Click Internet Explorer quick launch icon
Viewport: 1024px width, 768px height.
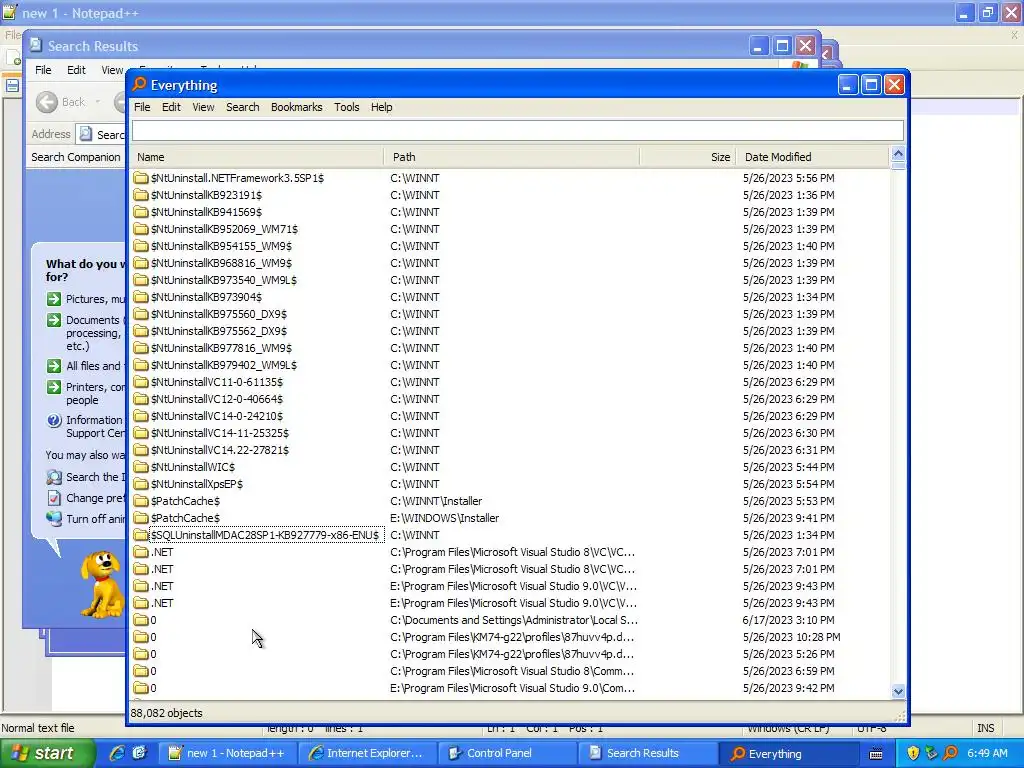(118, 753)
